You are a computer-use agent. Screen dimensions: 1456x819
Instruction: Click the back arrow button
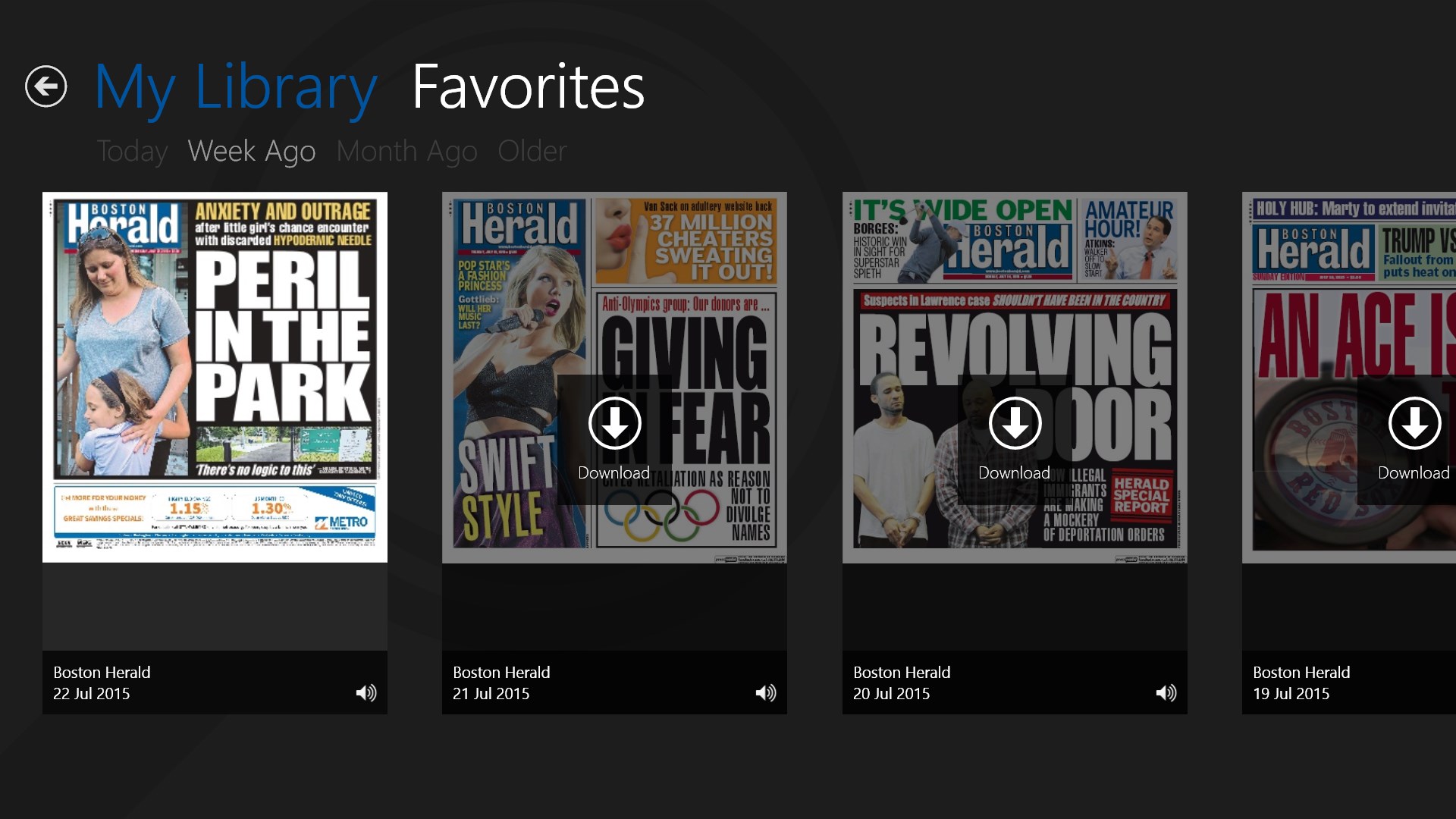45,86
